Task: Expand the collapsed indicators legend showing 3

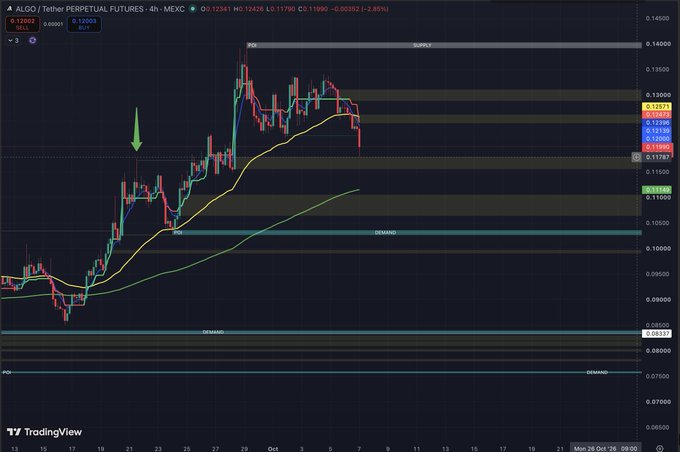Action: click(x=13, y=40)
